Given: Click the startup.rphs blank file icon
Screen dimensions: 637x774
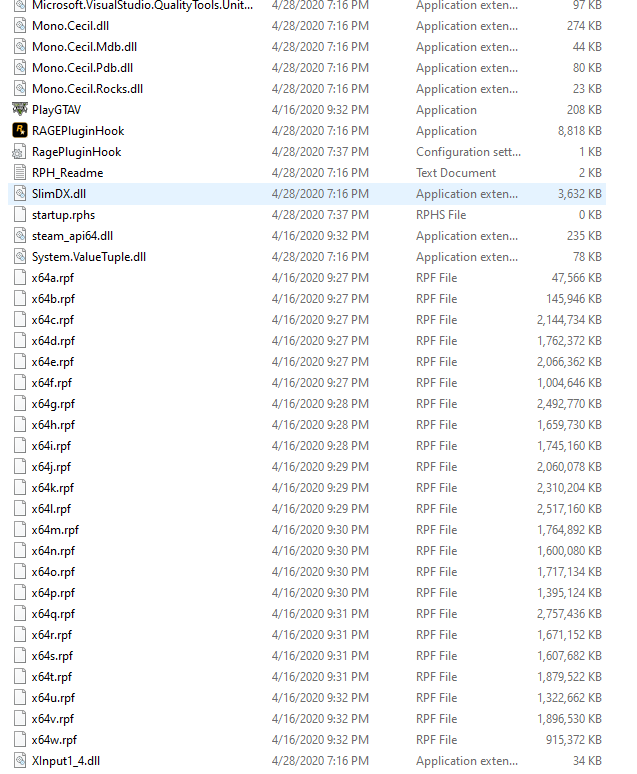Looking at the screenshot, I should [x=20, y=214].
